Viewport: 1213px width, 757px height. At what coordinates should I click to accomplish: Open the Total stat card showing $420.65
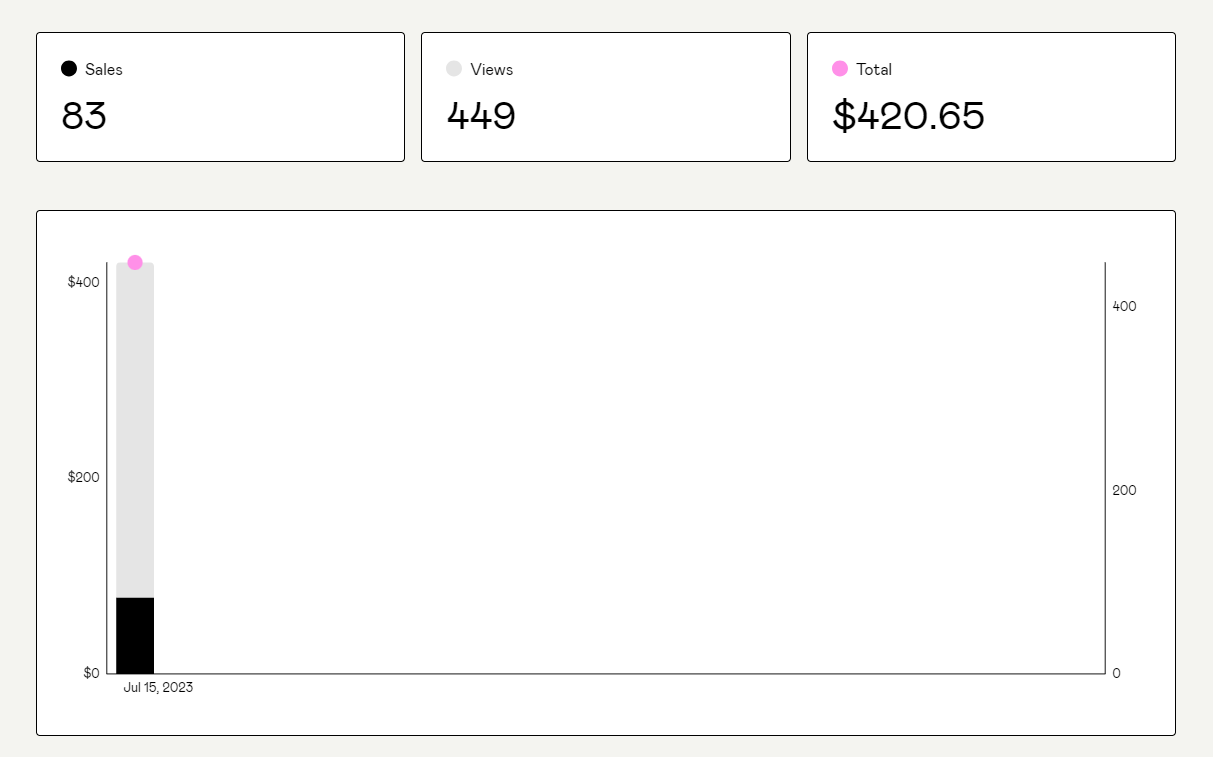[990, 96]
